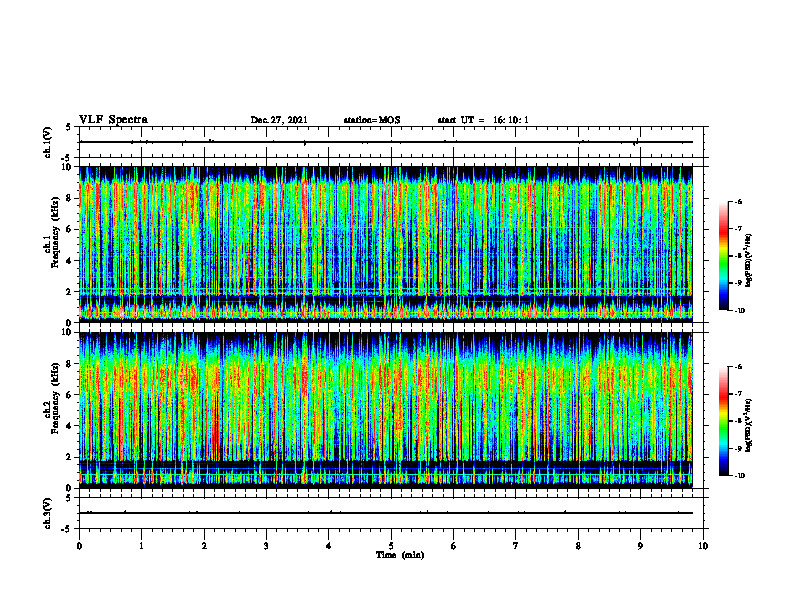Screen dimensions: 792x612
Task: Click the "-6" label on ch.1 color scale
Action: coord(738,202)
